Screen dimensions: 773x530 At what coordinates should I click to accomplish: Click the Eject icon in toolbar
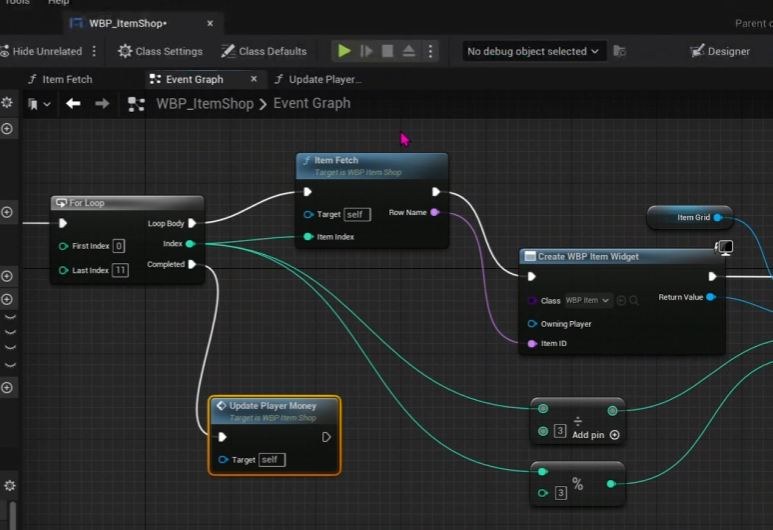(409, 51)
